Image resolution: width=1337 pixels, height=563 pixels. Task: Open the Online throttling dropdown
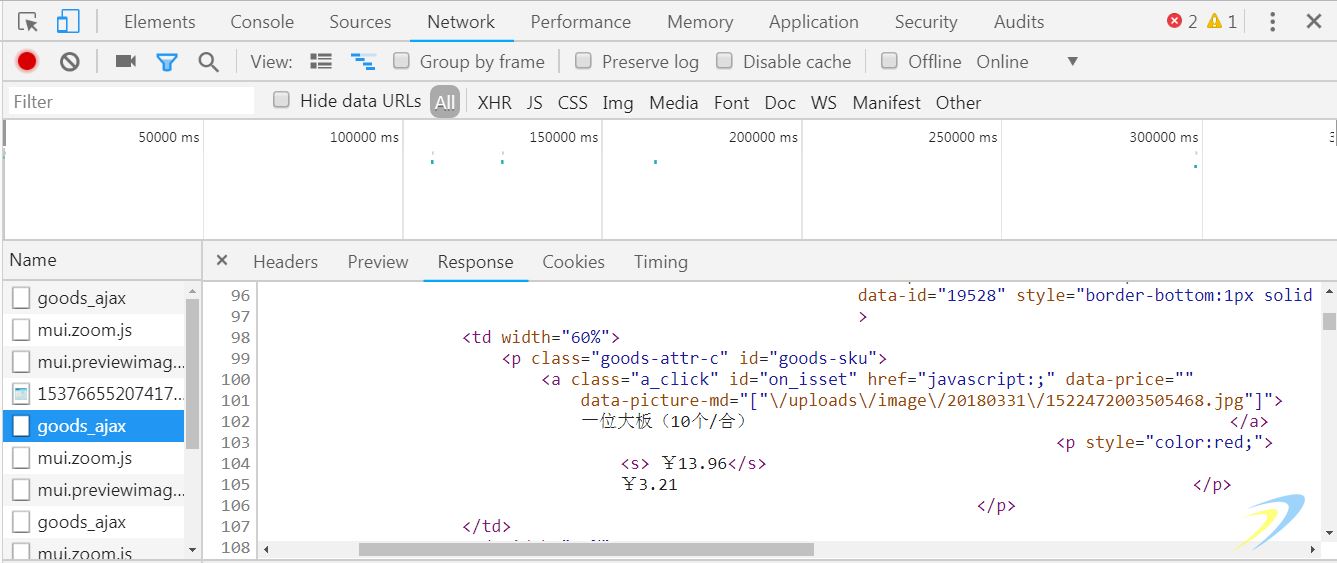[x=1072, y=62]
